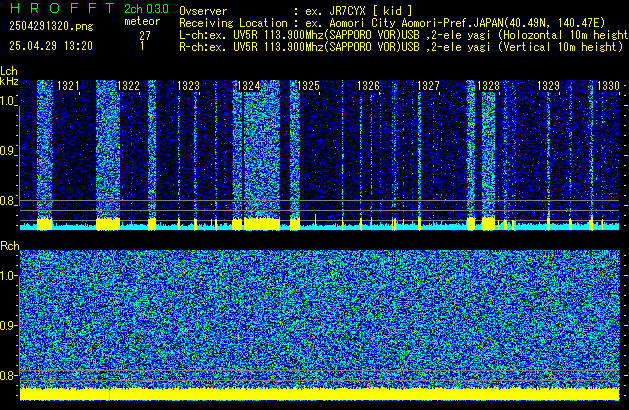Viewport: 629px width, 410px height.
Task: Click the Rch 0.9 kHz axis label
Action: (8, 325)
